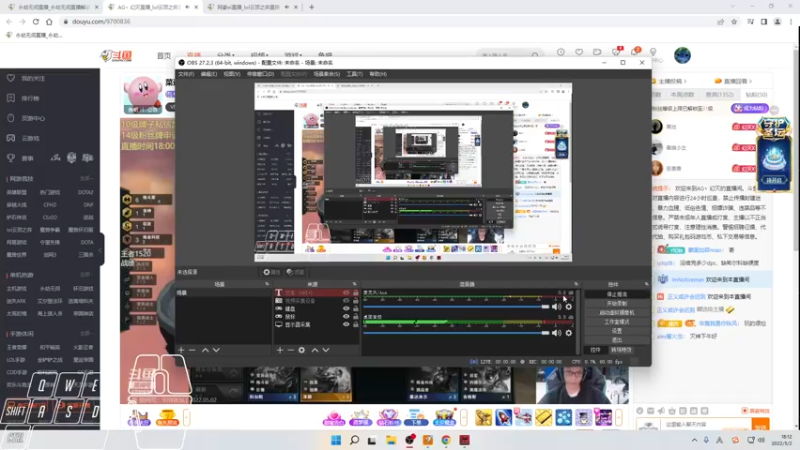Viewport: 800px width, 450px height.
Task: Open Douyu watch history clock icon
Action: [561, 52]
